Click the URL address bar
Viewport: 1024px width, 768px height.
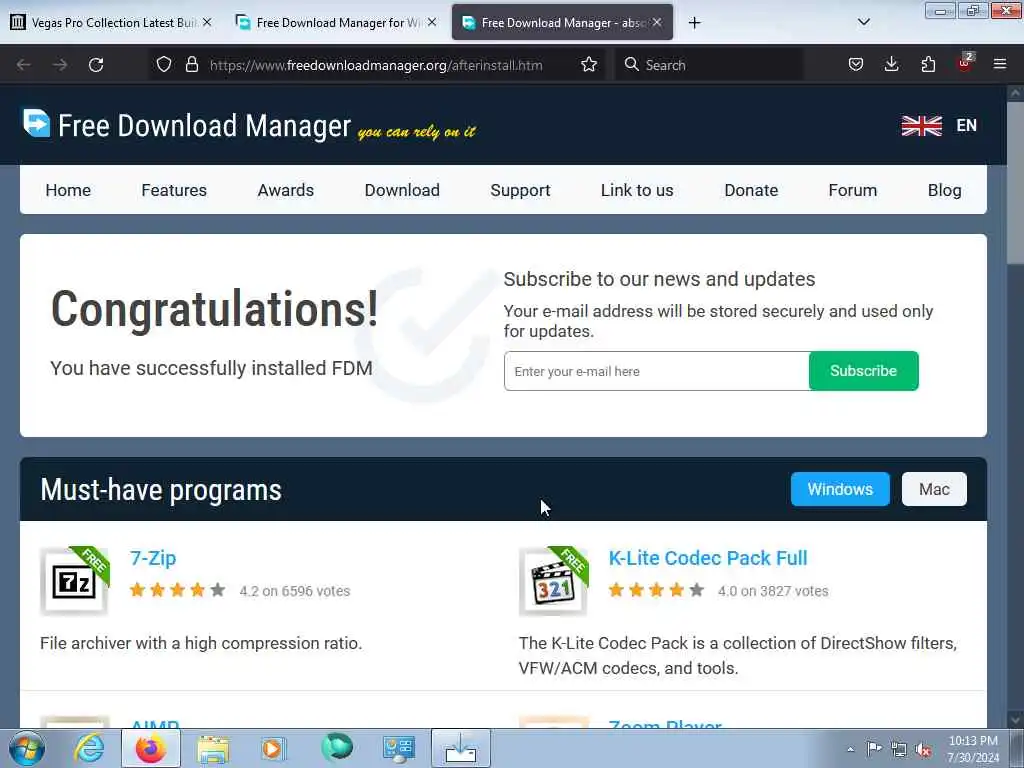pyautogui.click(x=376, y=65)
